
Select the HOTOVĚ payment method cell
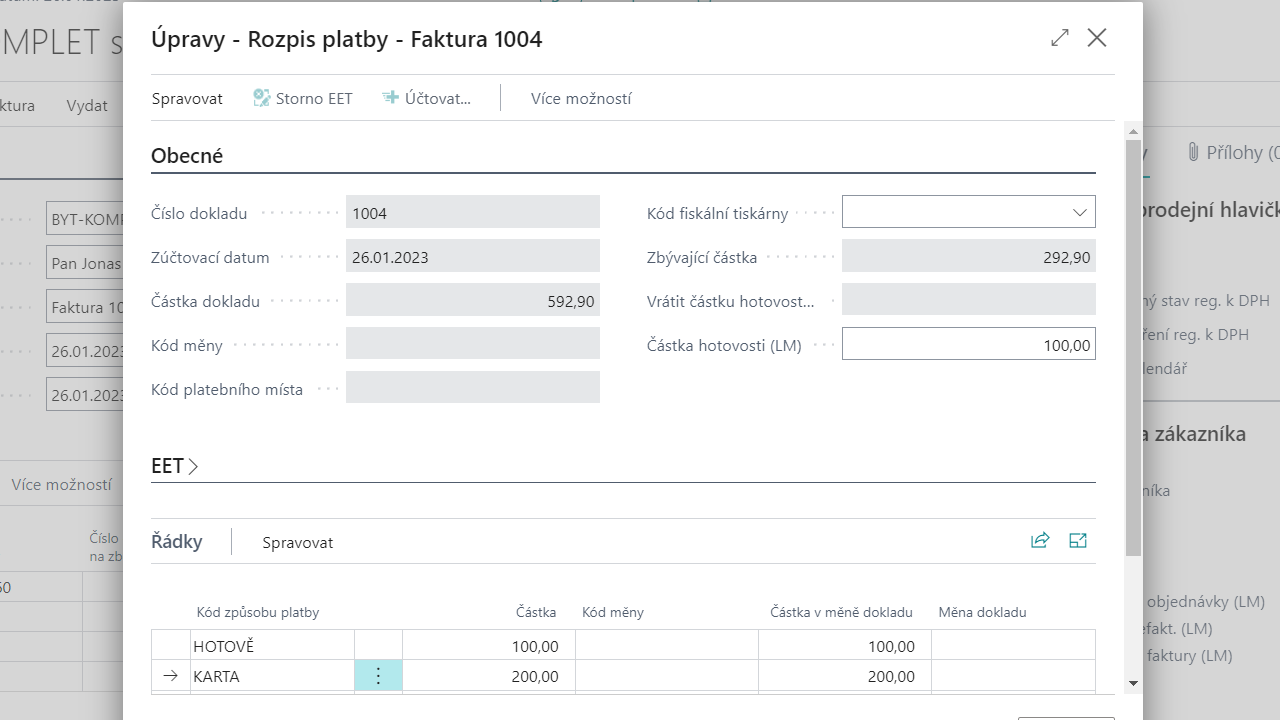tap(271, 646)
